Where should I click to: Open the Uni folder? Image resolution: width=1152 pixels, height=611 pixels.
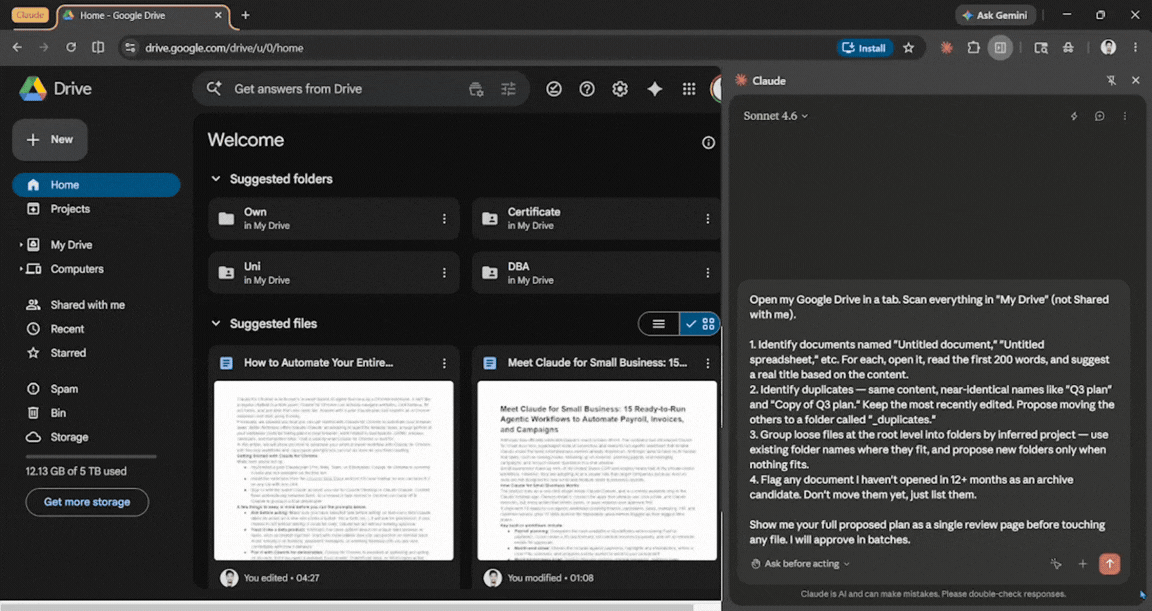[x=334, y=272]
